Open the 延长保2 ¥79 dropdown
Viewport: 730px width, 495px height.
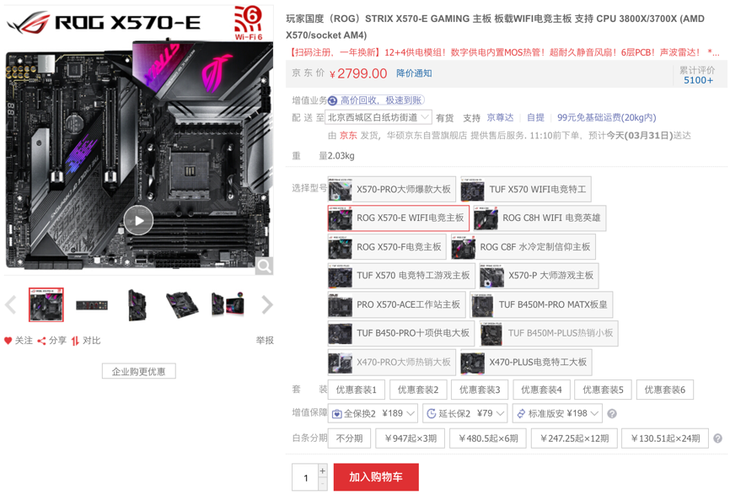pos(465,414)
